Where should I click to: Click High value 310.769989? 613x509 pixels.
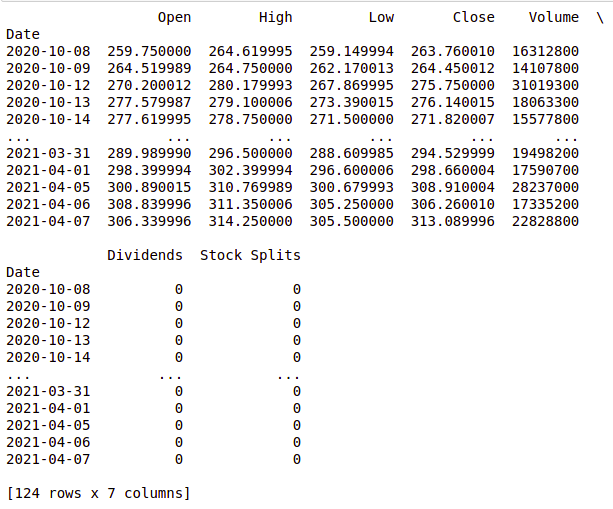point(250,187)
